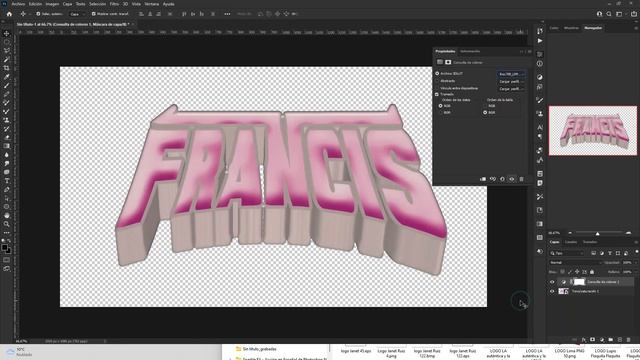
Task: Open the Ventana menu
Action: [x=152, y=4]
